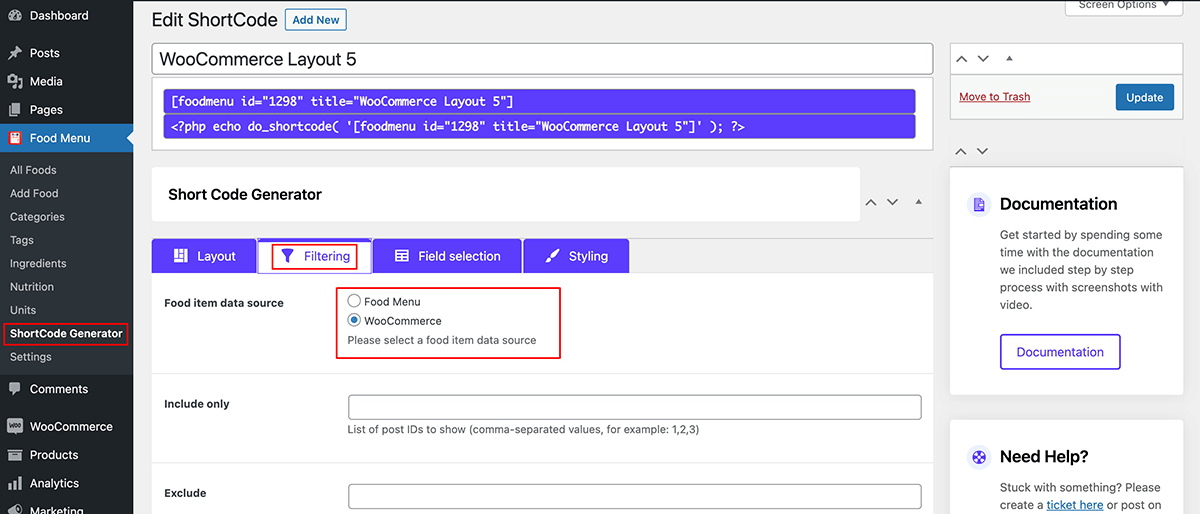Open the ticket here link
The image size is (1200, 514).
point(1075,505)
